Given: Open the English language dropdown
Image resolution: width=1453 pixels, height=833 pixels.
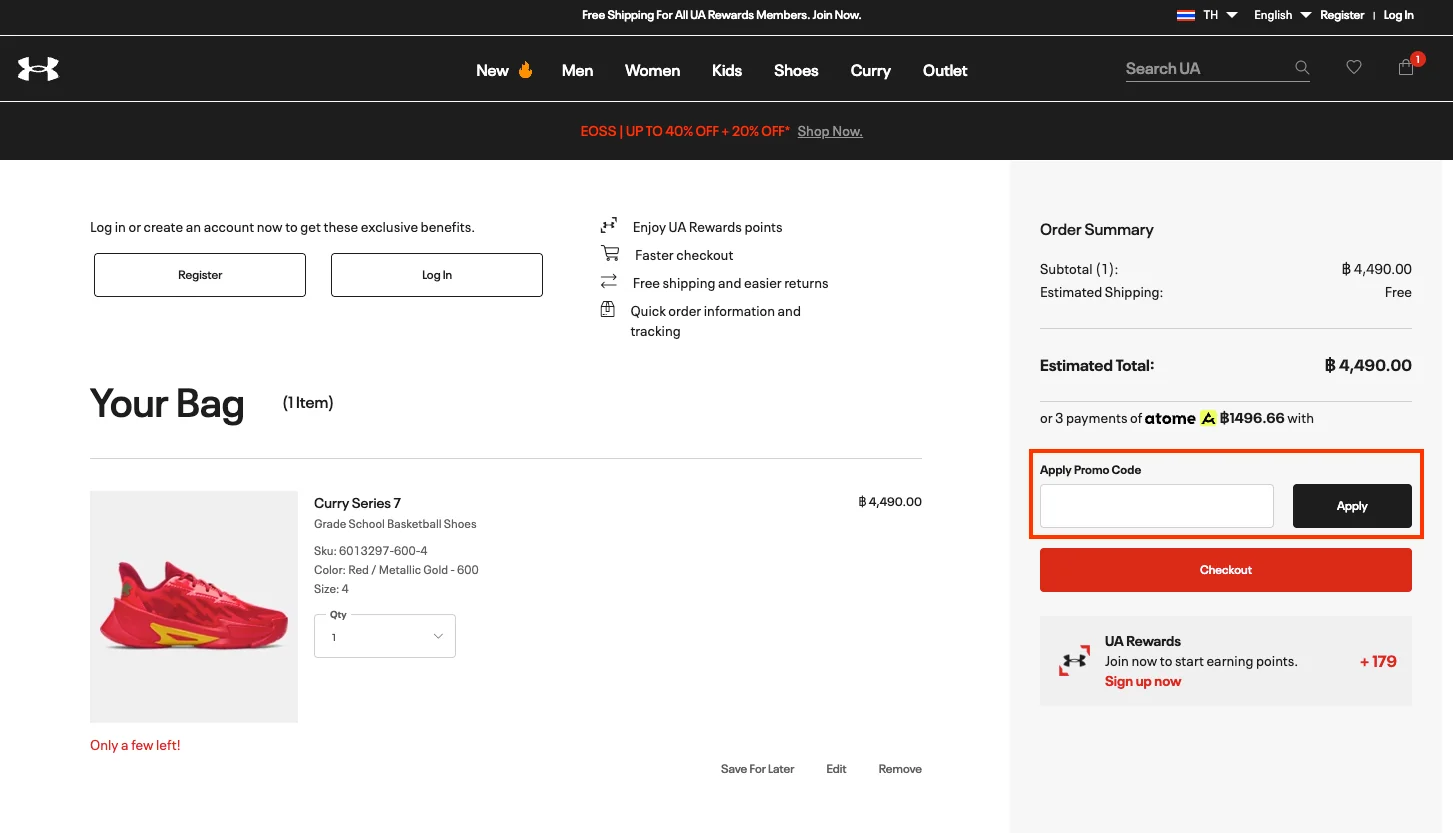Looking at the screenshot, I should (1282, 15).
